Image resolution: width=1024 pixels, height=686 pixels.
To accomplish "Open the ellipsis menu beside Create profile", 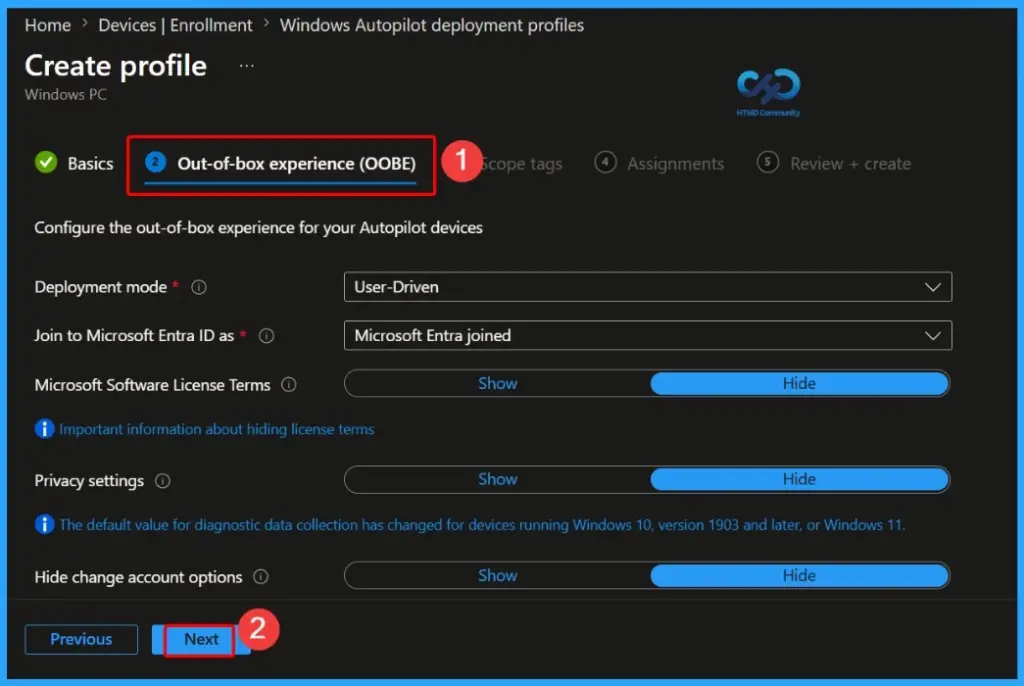I will [246, 66].
